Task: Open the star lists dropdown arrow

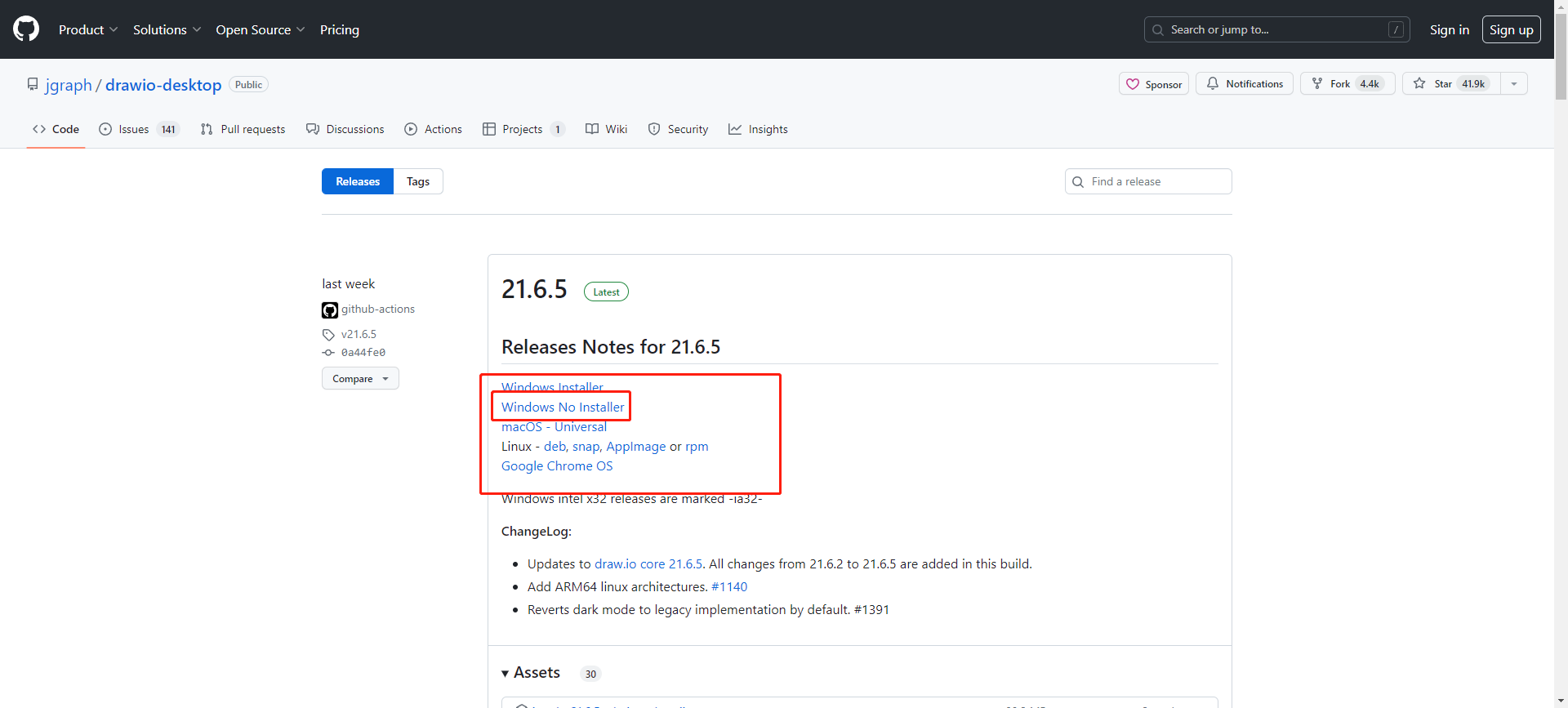Action: tap(1514, 83)
